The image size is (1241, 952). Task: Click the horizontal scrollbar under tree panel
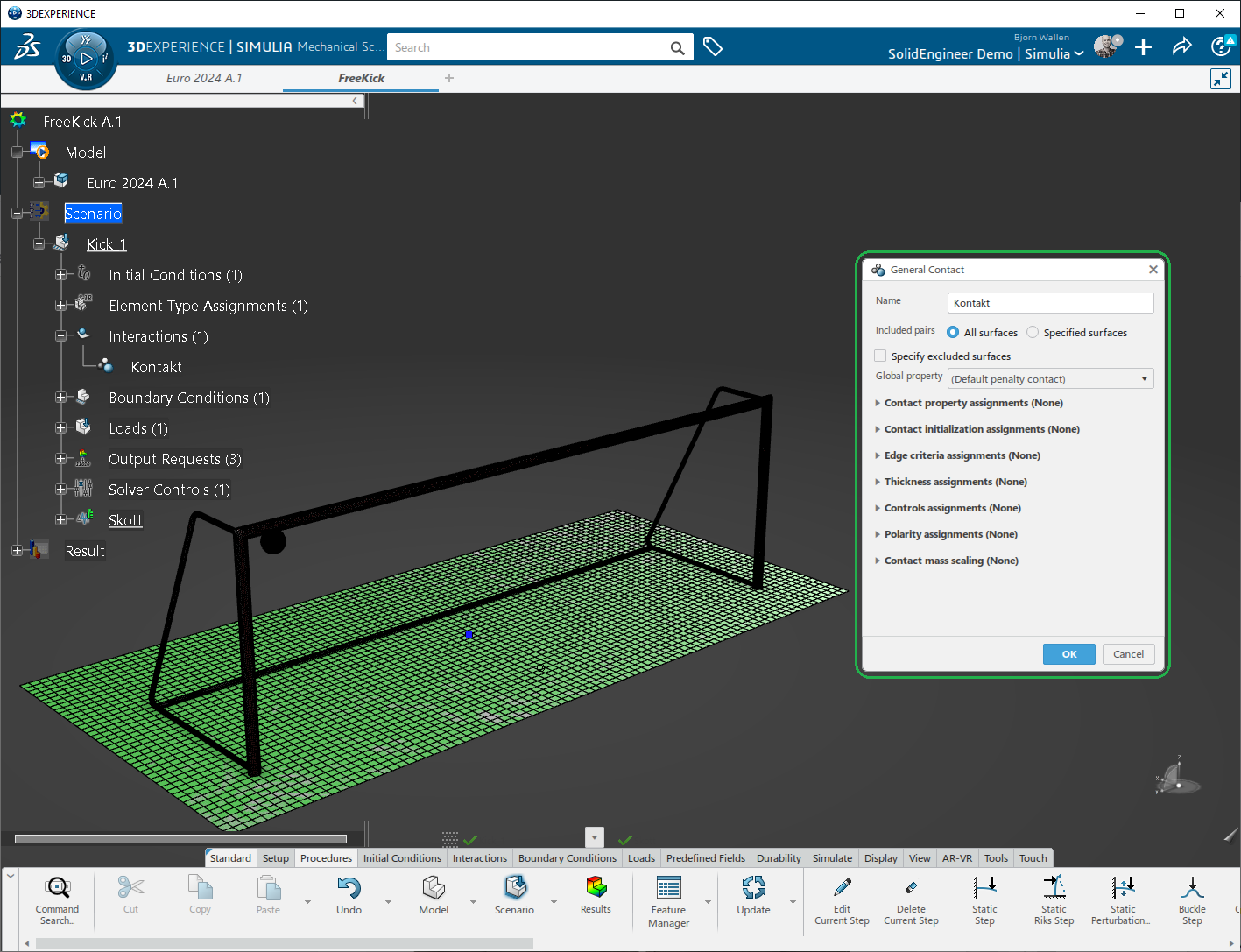[180, 839]
